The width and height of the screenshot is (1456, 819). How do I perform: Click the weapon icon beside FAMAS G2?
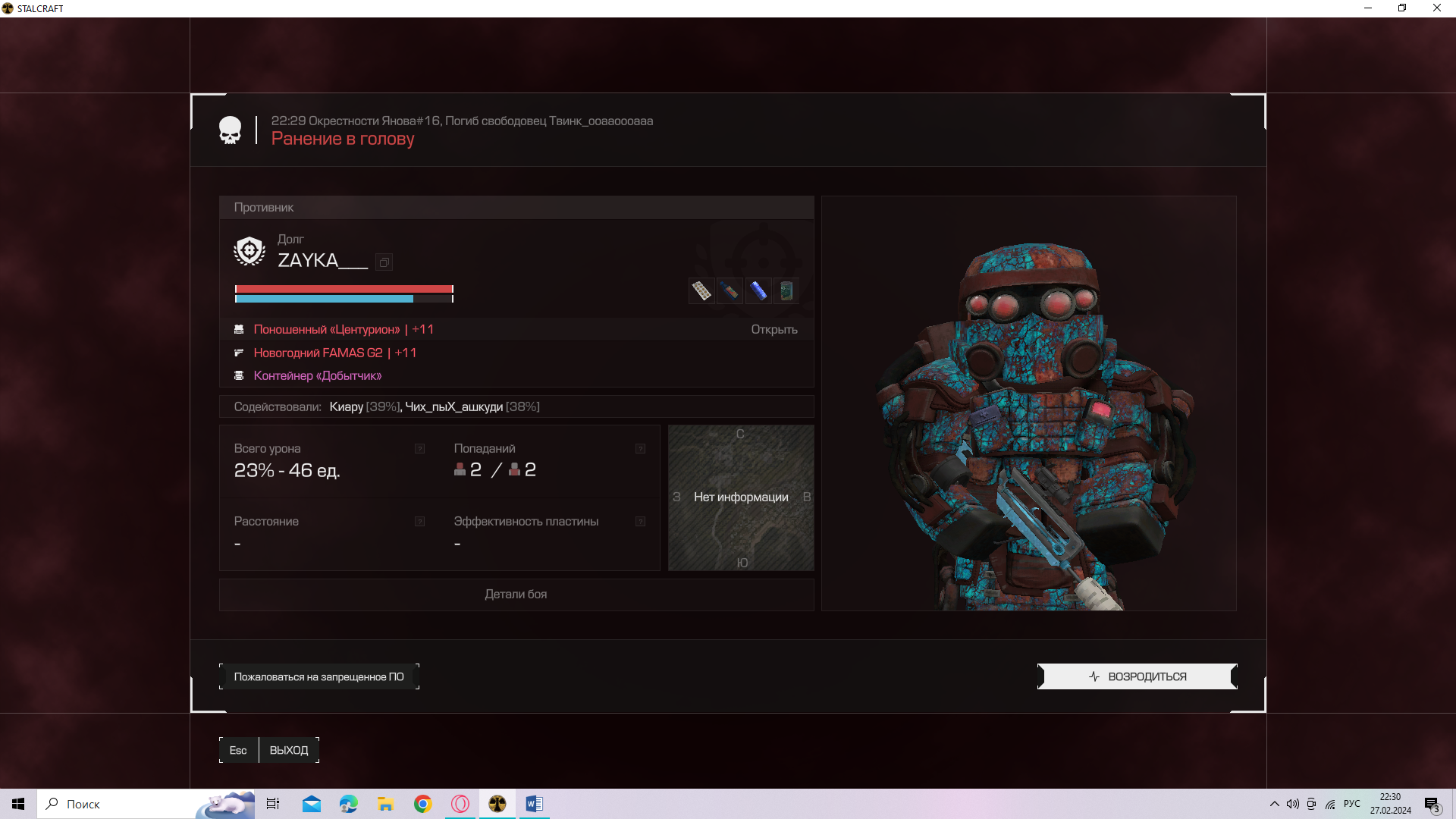pyautogui.click(x=239, y=353)
